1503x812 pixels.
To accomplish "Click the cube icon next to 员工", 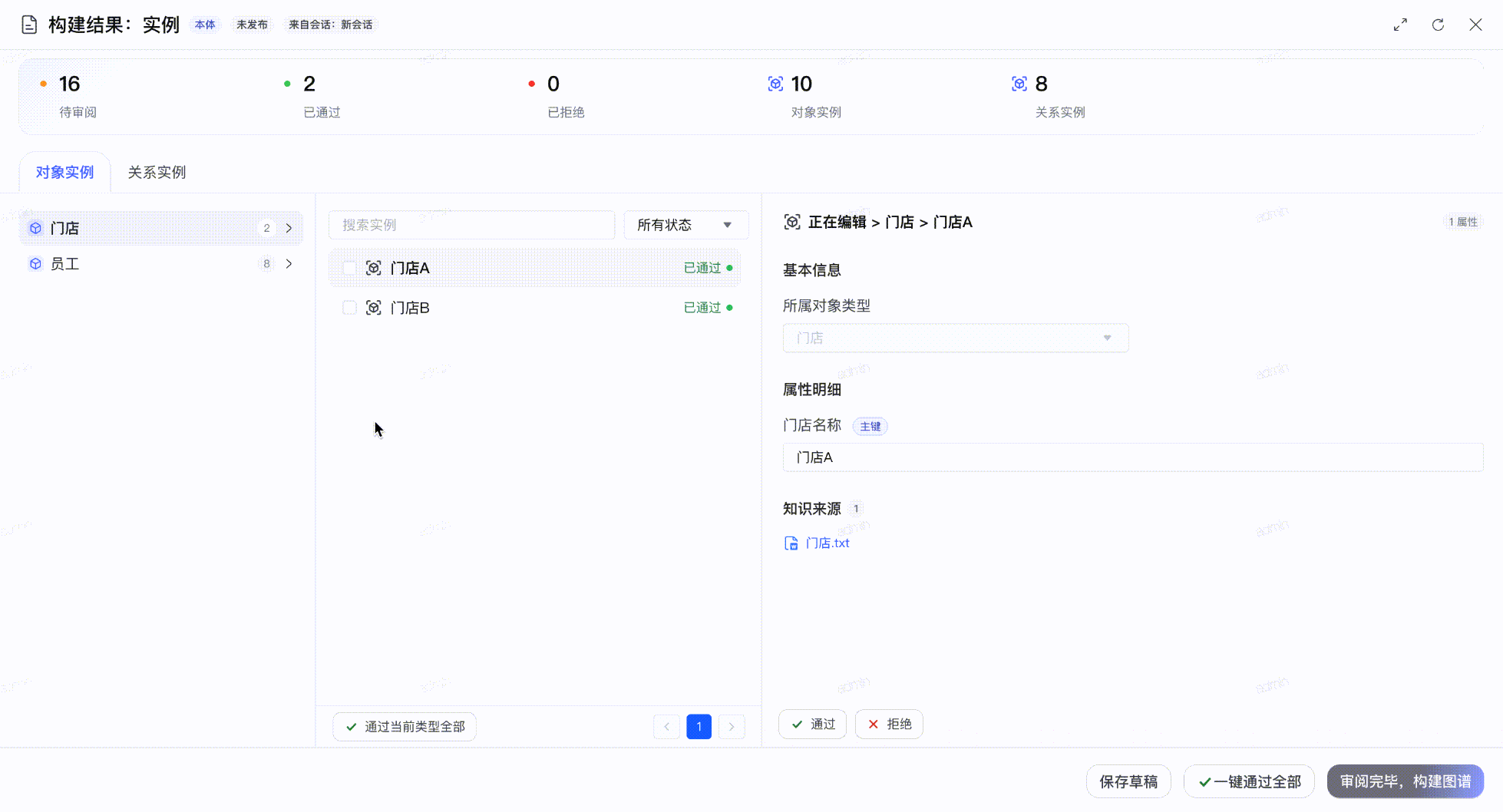I will pos(35,264).
